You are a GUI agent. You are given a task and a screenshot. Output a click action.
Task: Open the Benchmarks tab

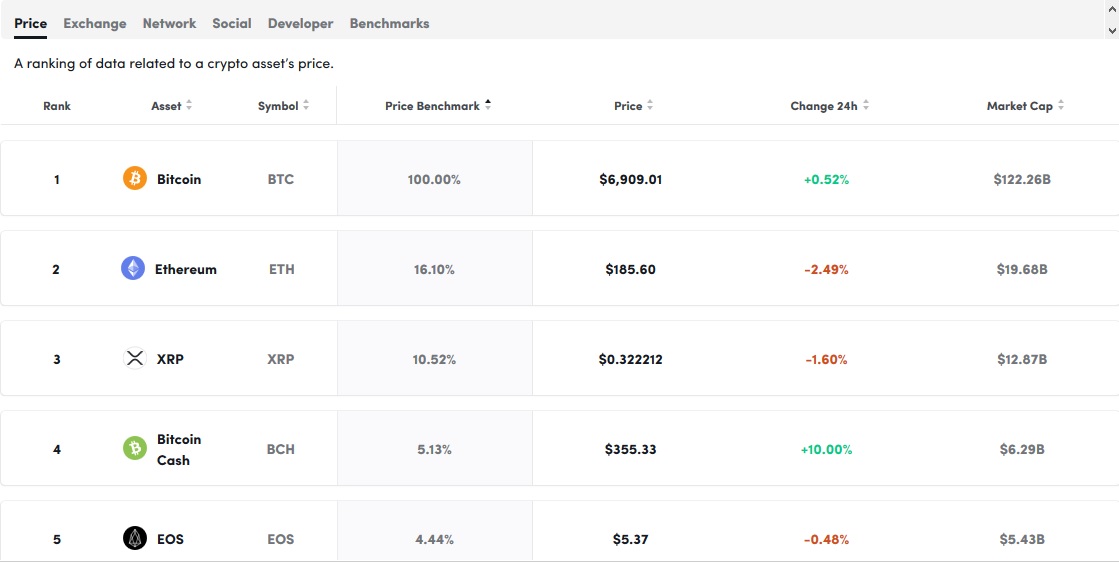pos(389,23)
